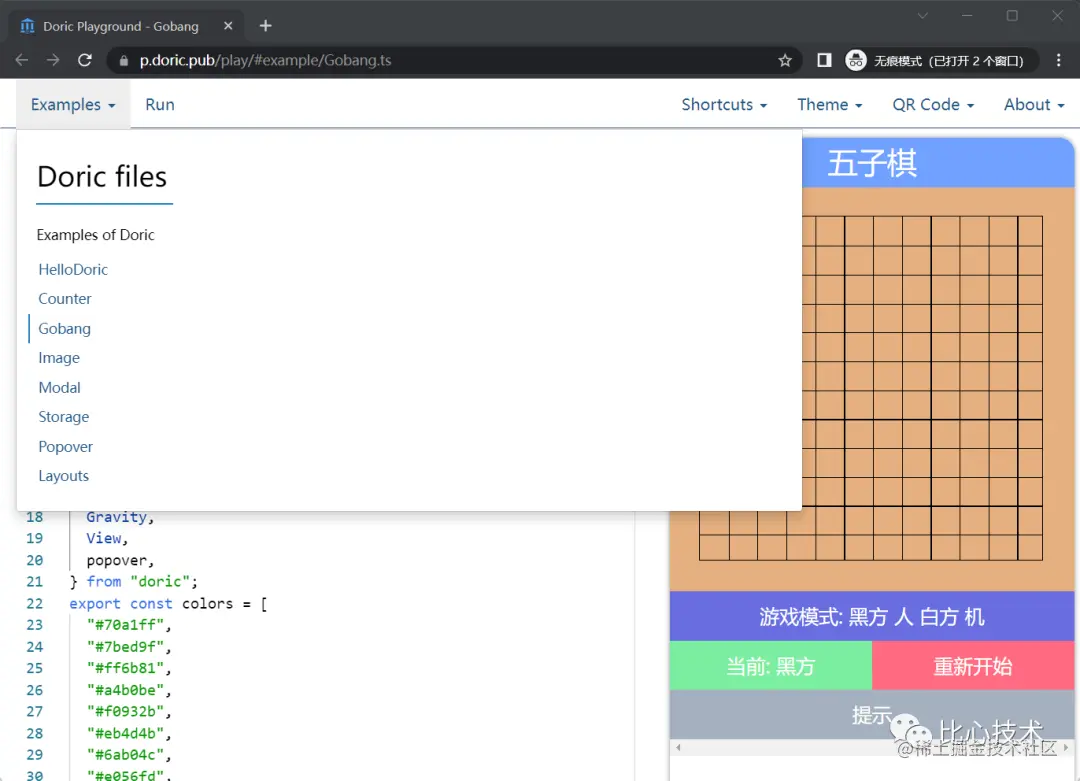Click Gravity on code line 18
The image size is (1080, 781).
pos(116,517)
